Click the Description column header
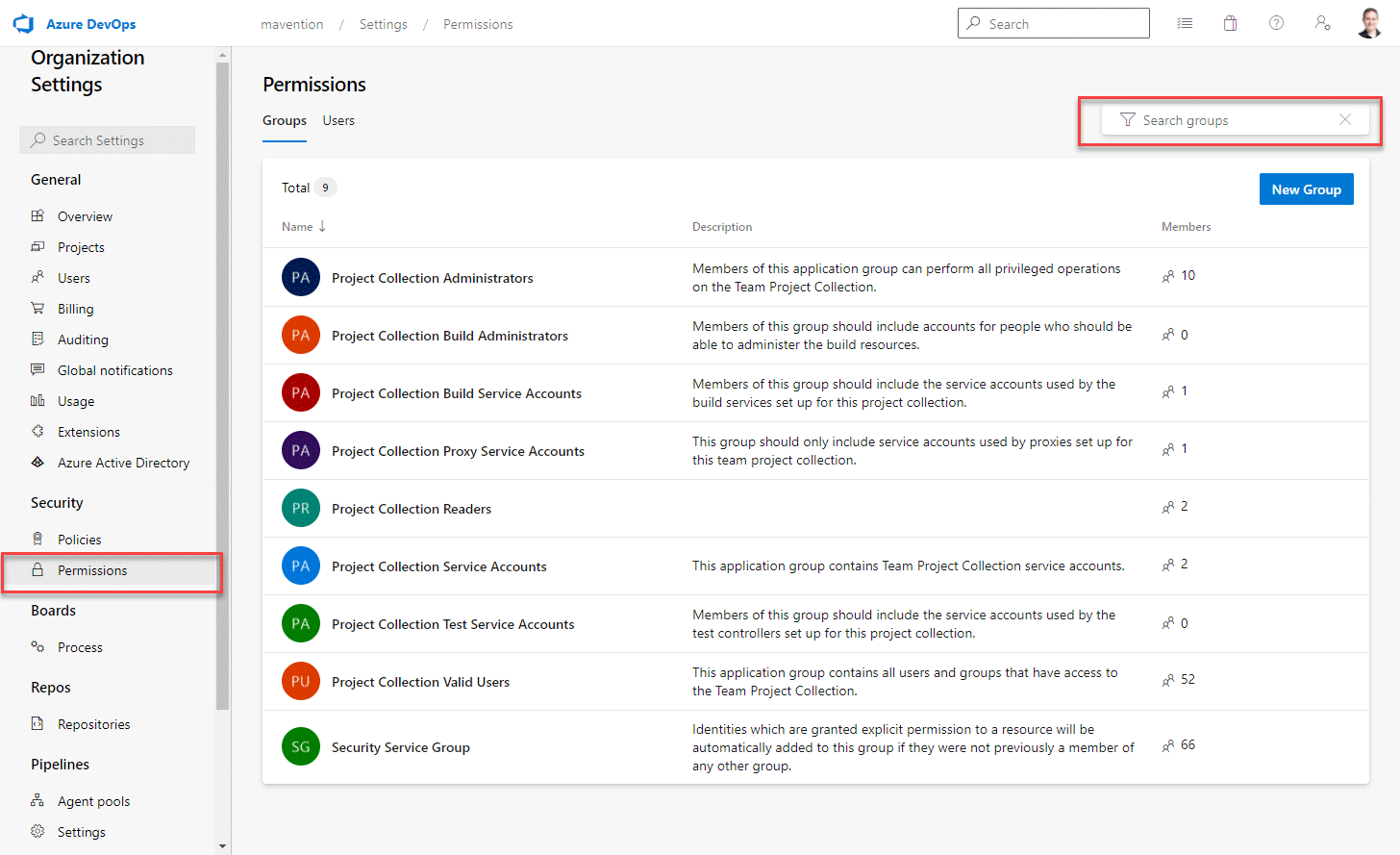 (722, 227)
